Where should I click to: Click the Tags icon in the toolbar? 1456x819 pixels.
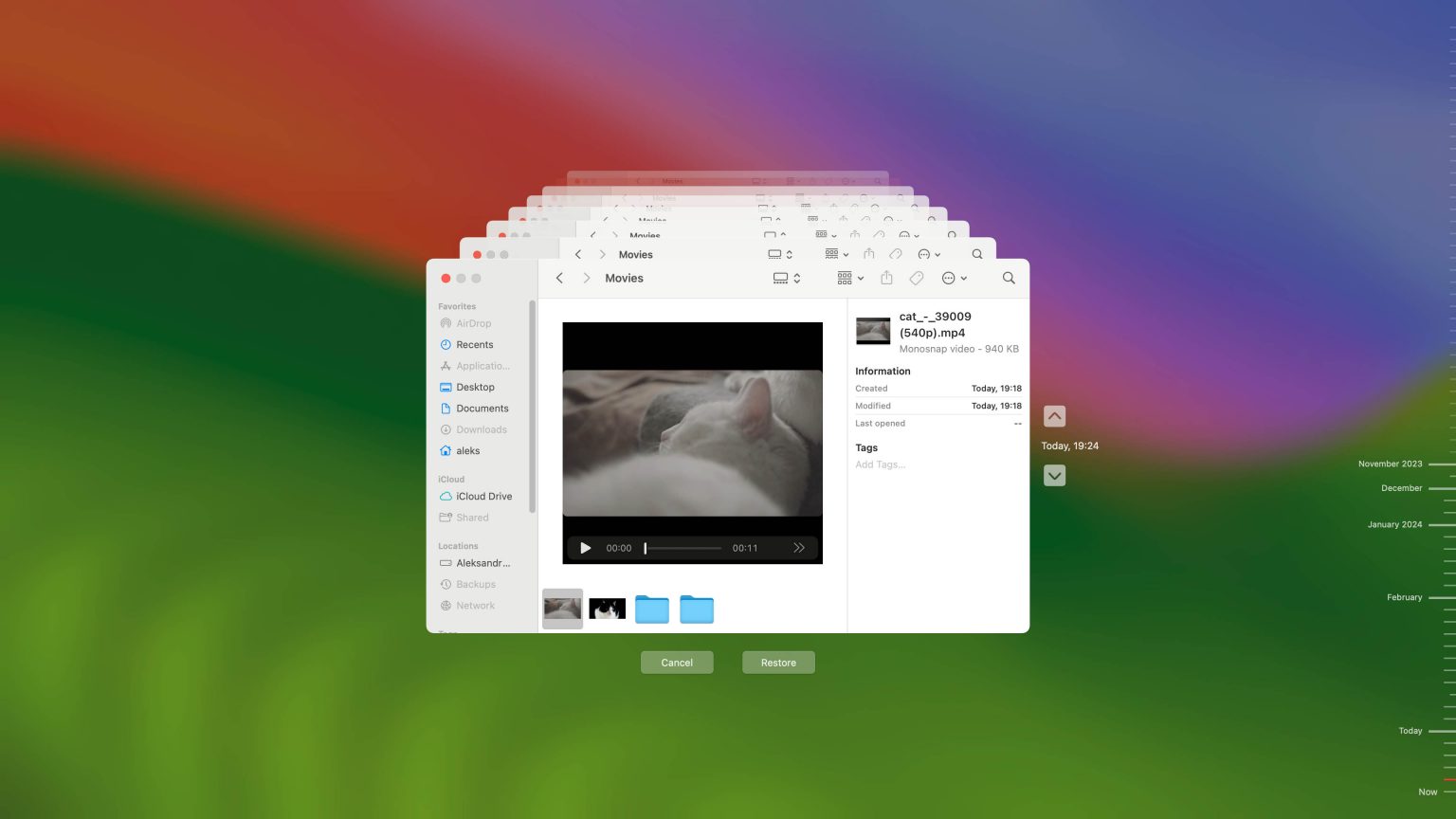click(x=917, y=278)
